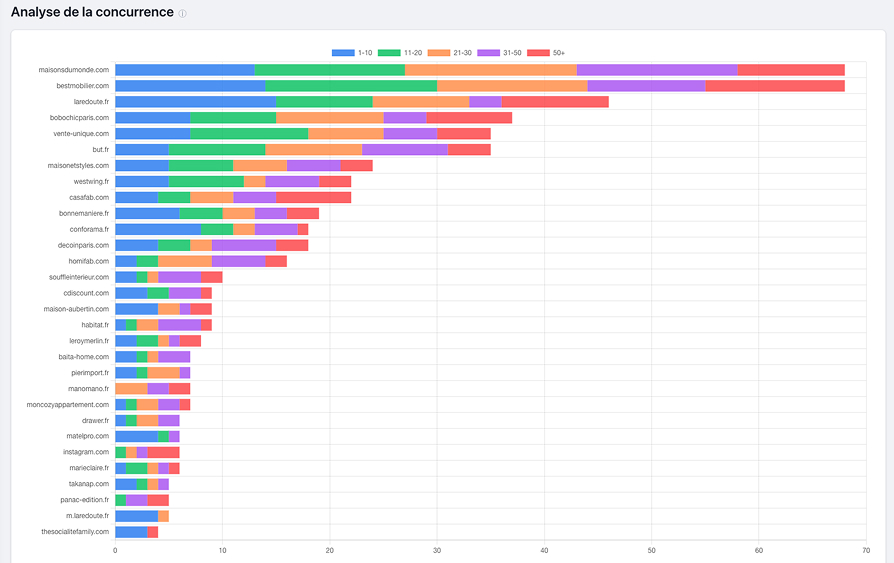This screenshot has width=894, height=563.
Task: Toggle the 31-50 purple legend swatch
Action: pyautogui.click(x=489, y=52)
